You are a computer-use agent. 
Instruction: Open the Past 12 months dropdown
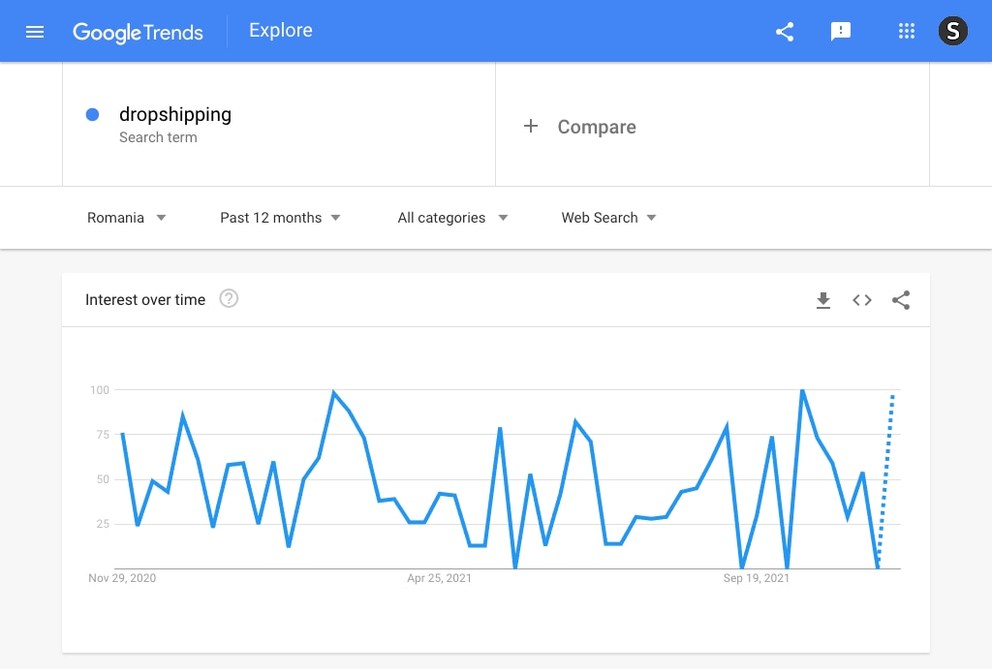(x=280, y=218)
